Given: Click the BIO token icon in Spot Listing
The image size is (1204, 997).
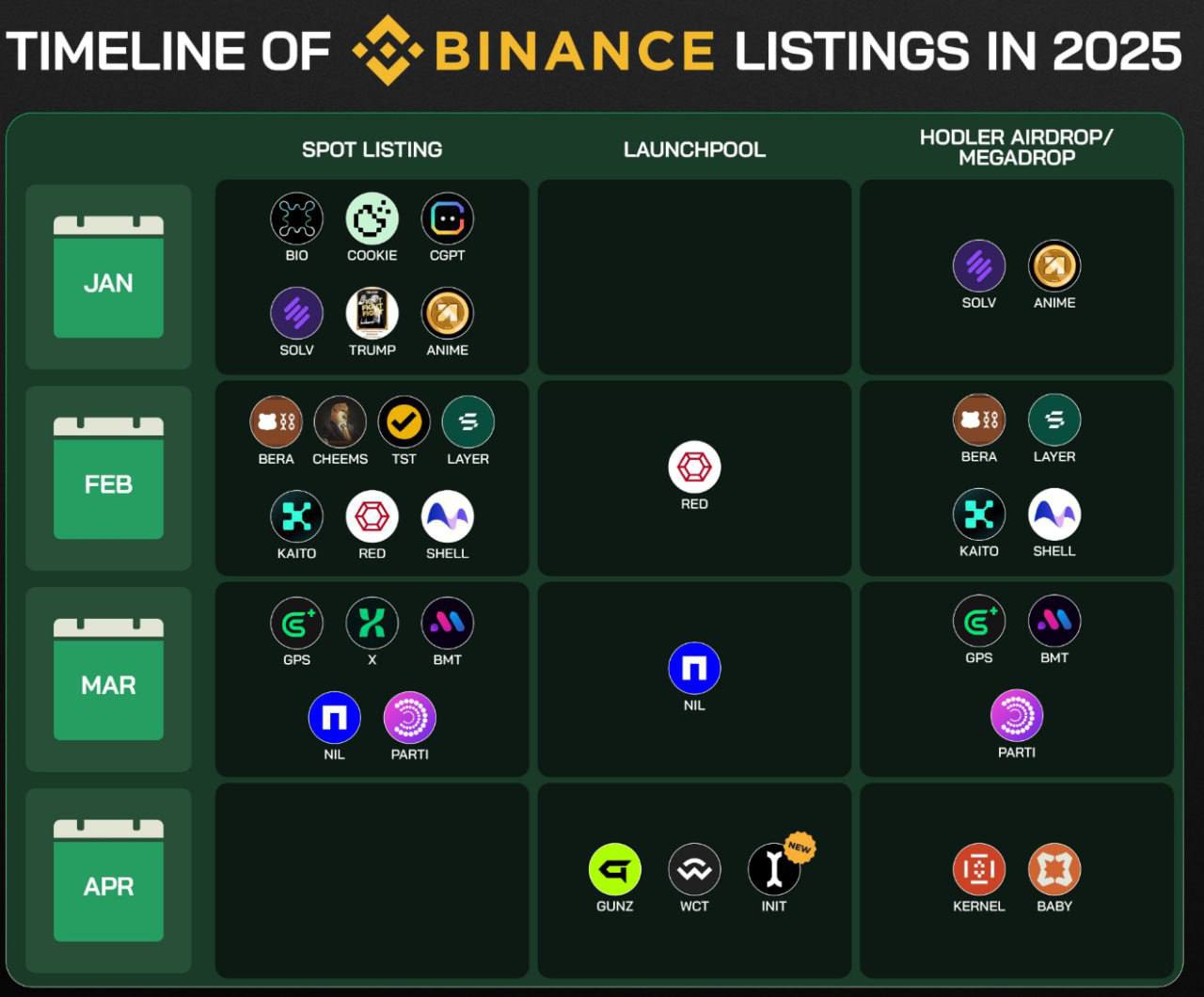Looking at the screenshot, I should (x=296, y=218).
